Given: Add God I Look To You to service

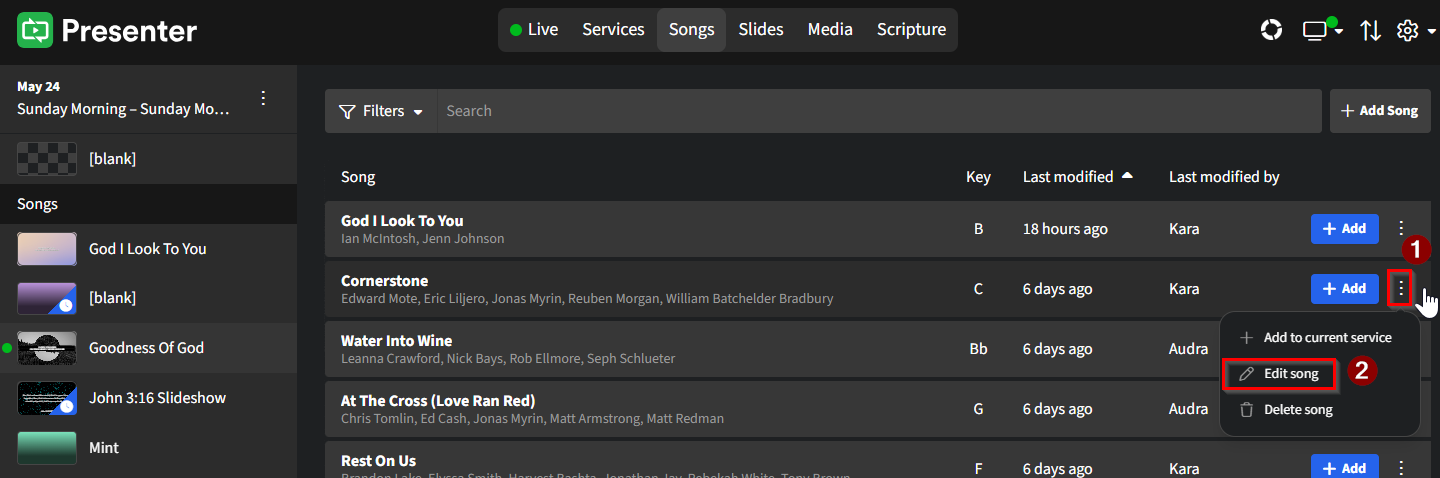Looking at the screenshot, I should pyautogui.click(x=1344, y=229).
